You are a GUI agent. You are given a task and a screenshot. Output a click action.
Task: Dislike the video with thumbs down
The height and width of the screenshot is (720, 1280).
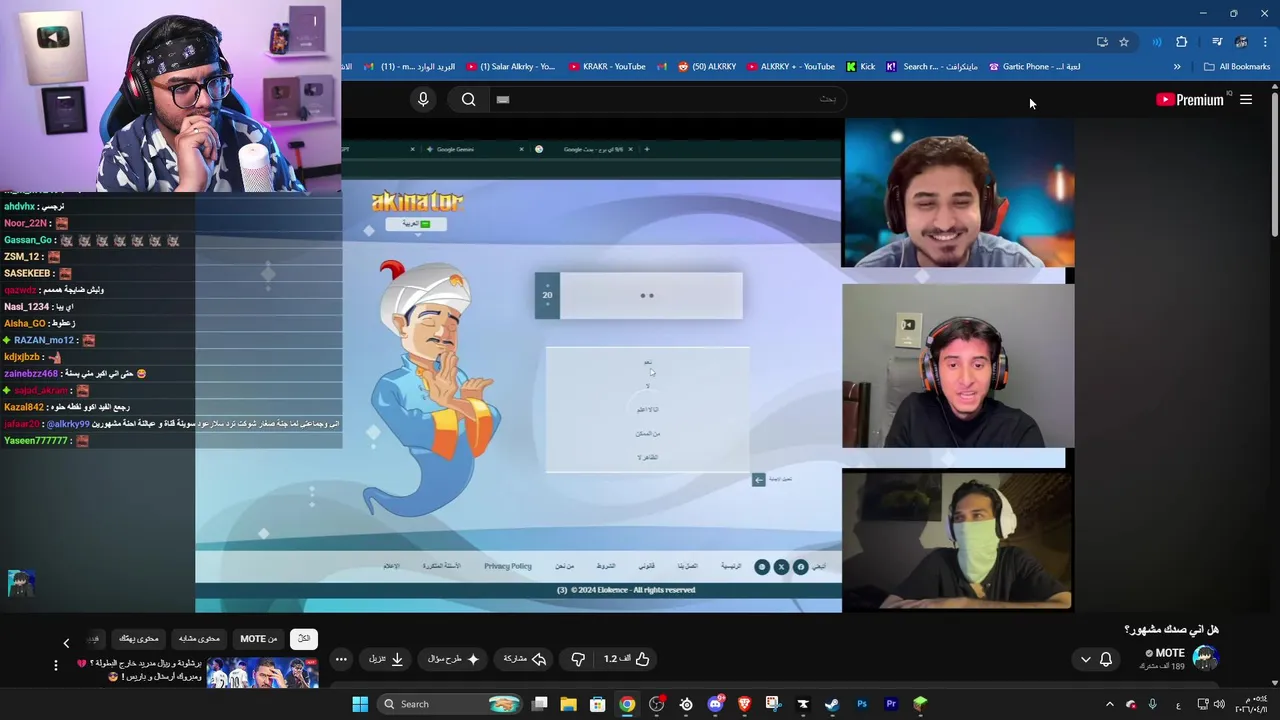pyautogui.click(x=577, y=659)
